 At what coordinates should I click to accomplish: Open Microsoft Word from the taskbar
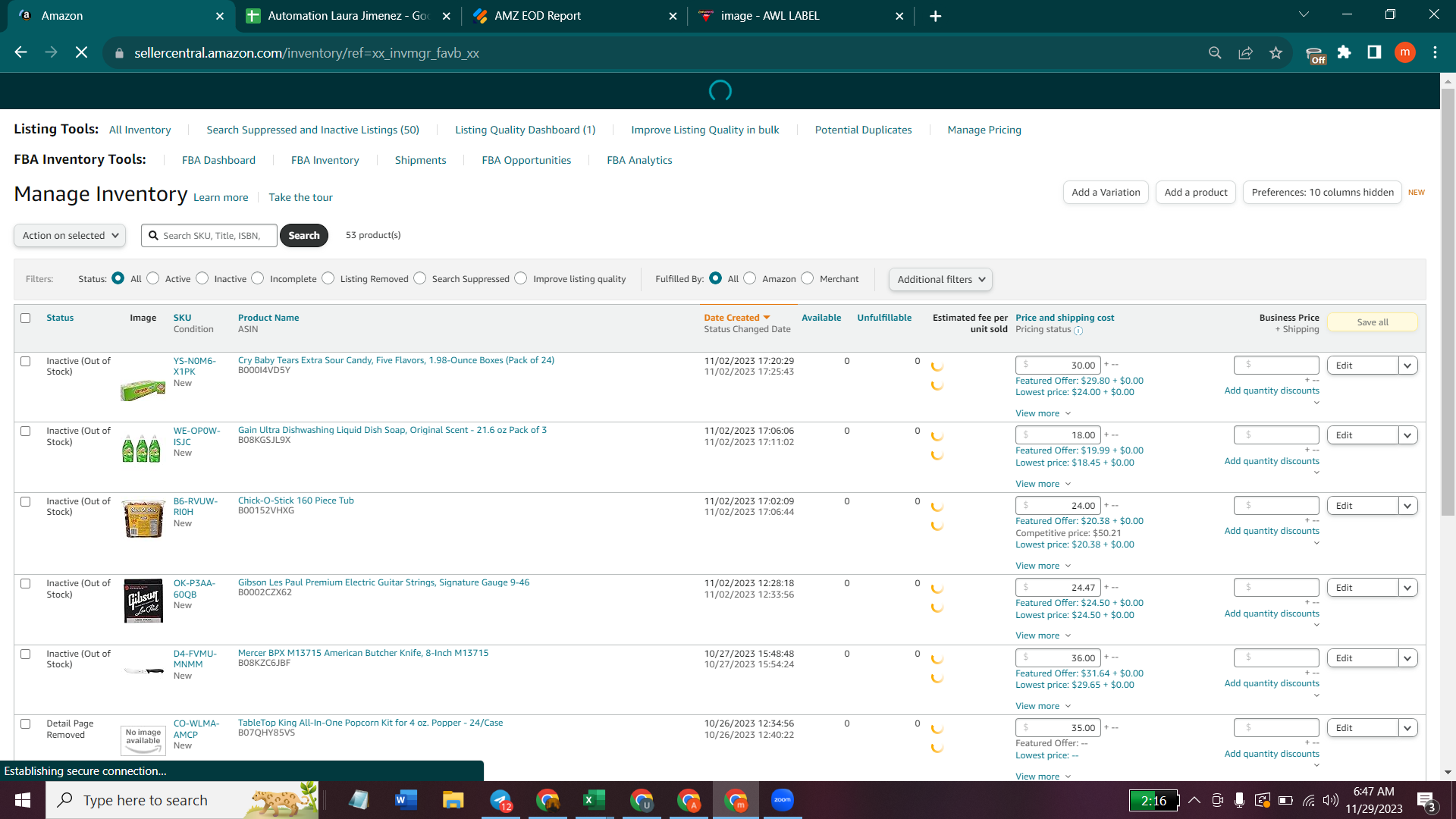click(x=406, y=800)
